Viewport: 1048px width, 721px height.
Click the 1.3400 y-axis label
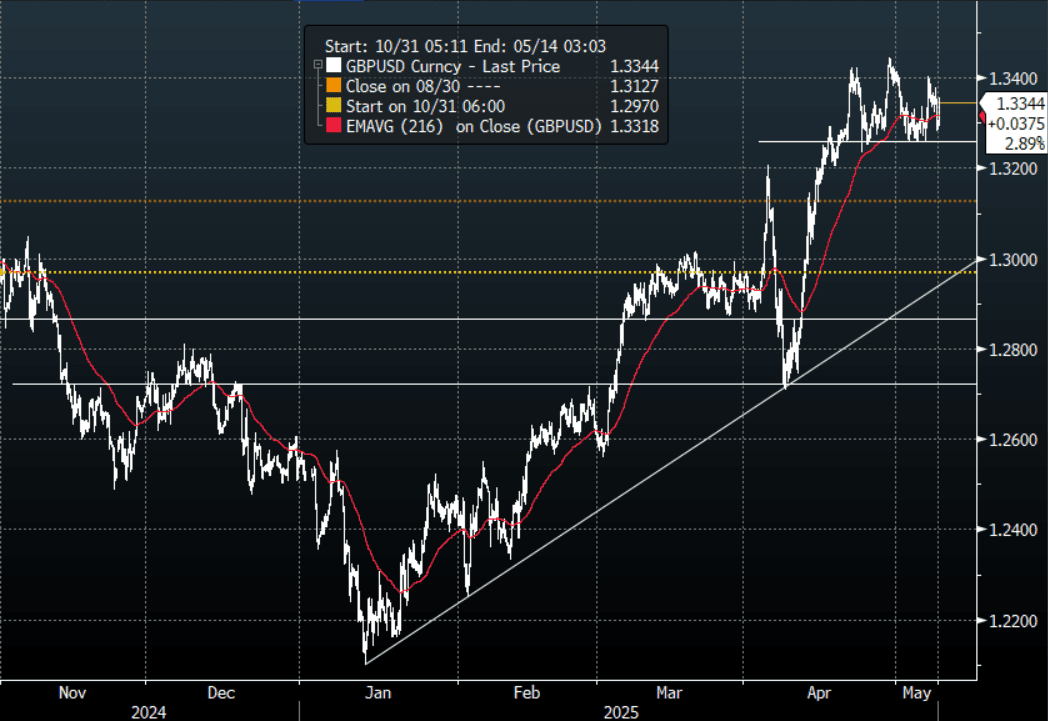(1013, 79)
